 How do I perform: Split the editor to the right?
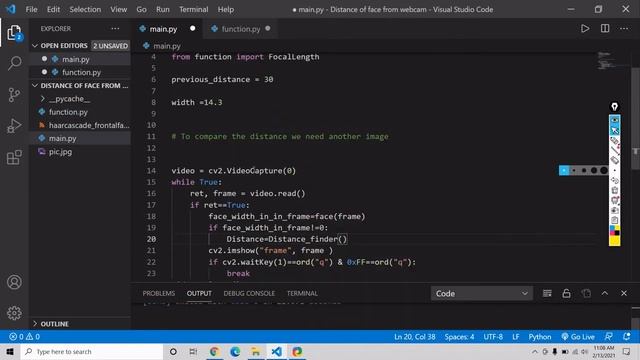[605, 28]
